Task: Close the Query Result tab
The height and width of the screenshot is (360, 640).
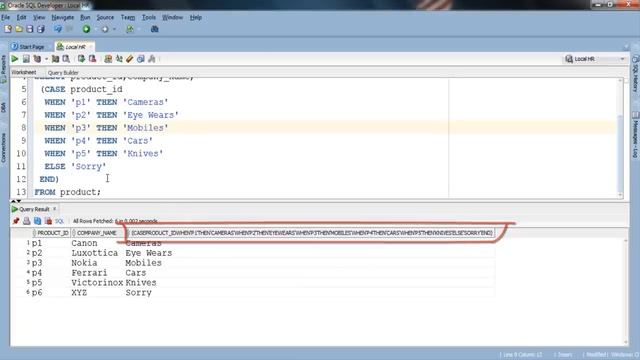Action: click(x=55, y=209)
